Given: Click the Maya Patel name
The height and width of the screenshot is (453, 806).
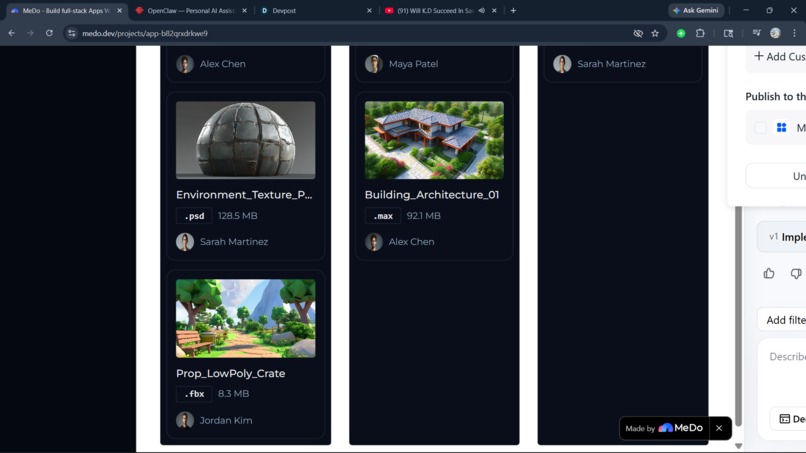Looking at the screenshot, I should [413, 64].
